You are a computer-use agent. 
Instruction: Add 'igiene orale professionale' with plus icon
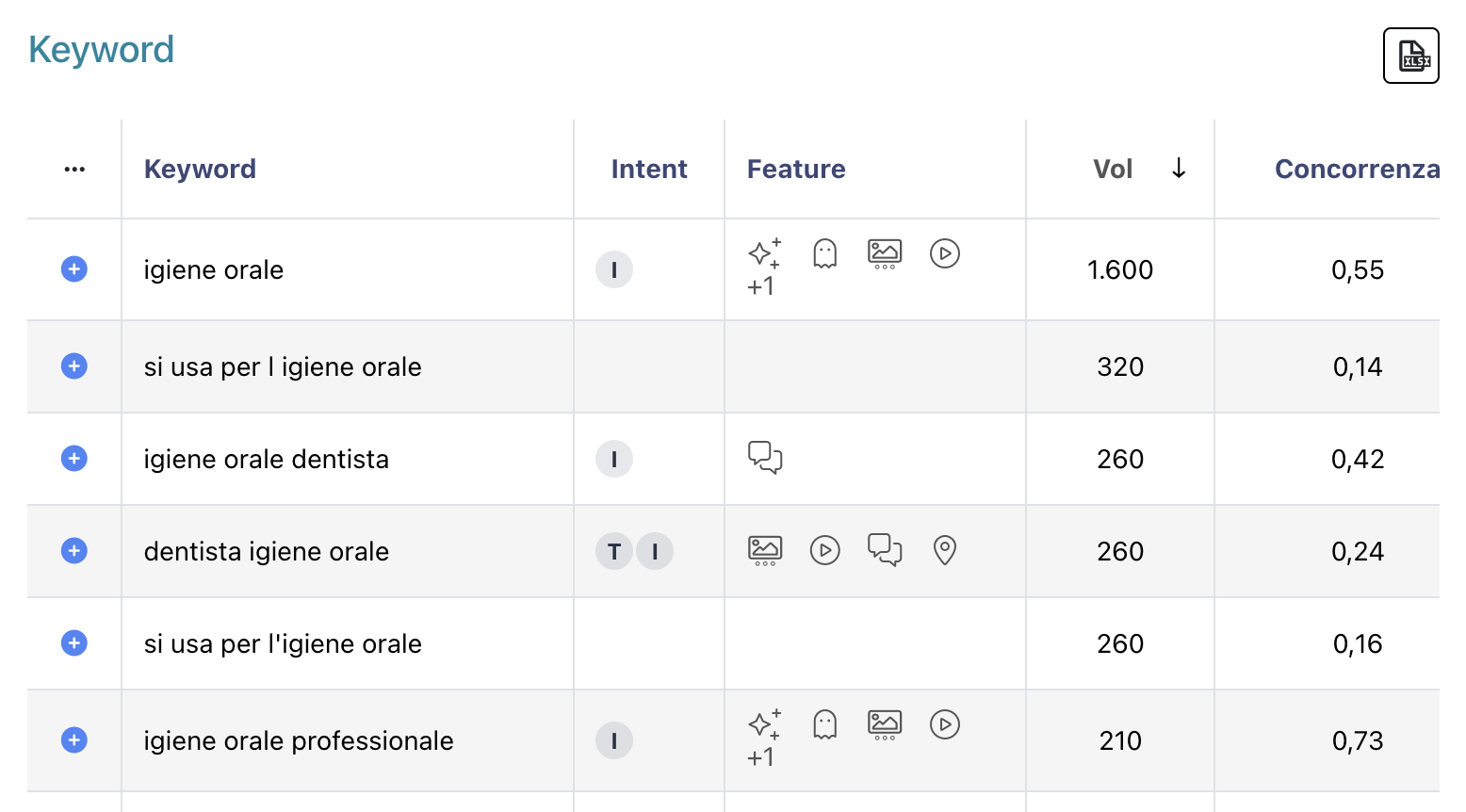coord(74,740)
